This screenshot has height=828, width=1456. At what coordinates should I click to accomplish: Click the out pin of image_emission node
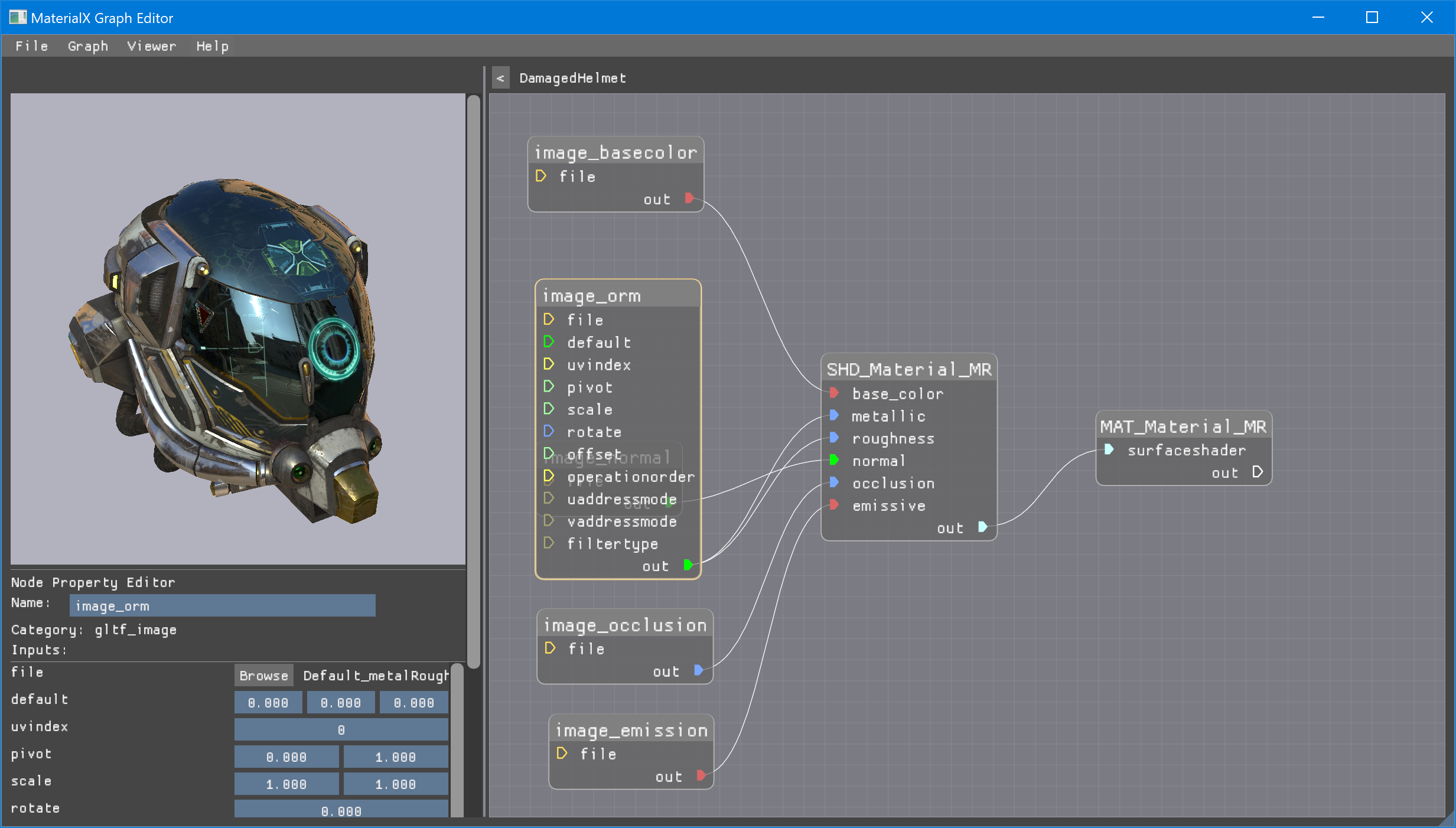tap(701, 775)
